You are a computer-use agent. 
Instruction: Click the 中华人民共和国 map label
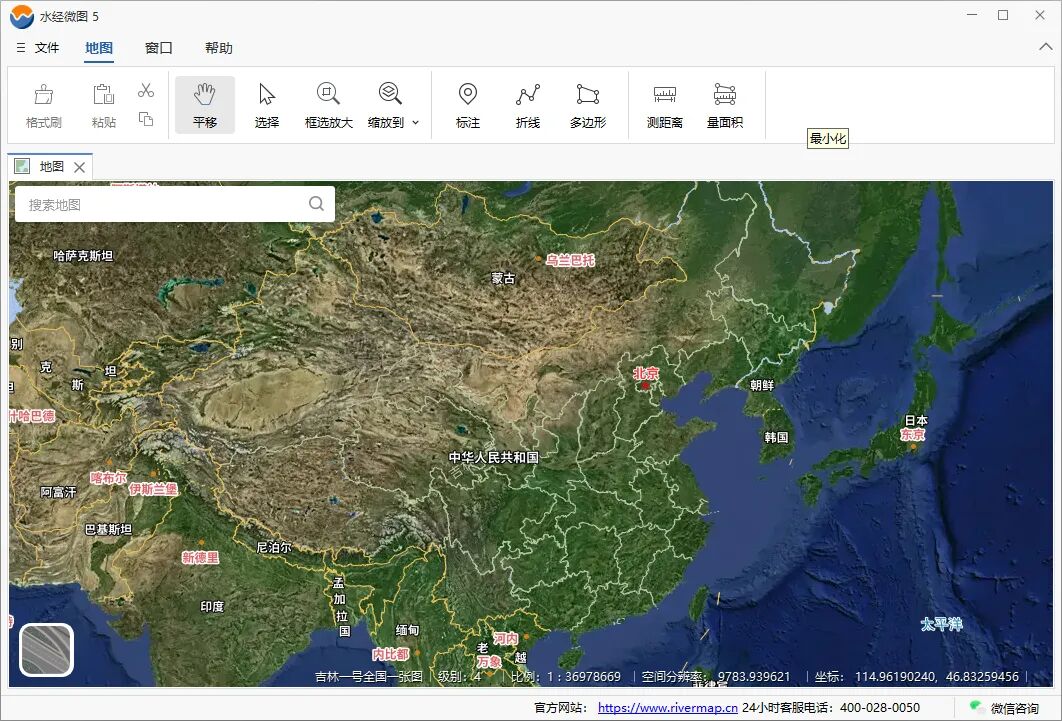point(494,457)
